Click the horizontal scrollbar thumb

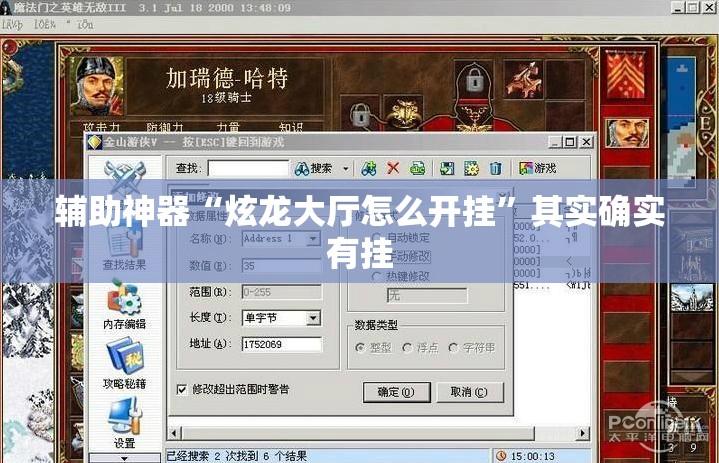tap(358, 433)
